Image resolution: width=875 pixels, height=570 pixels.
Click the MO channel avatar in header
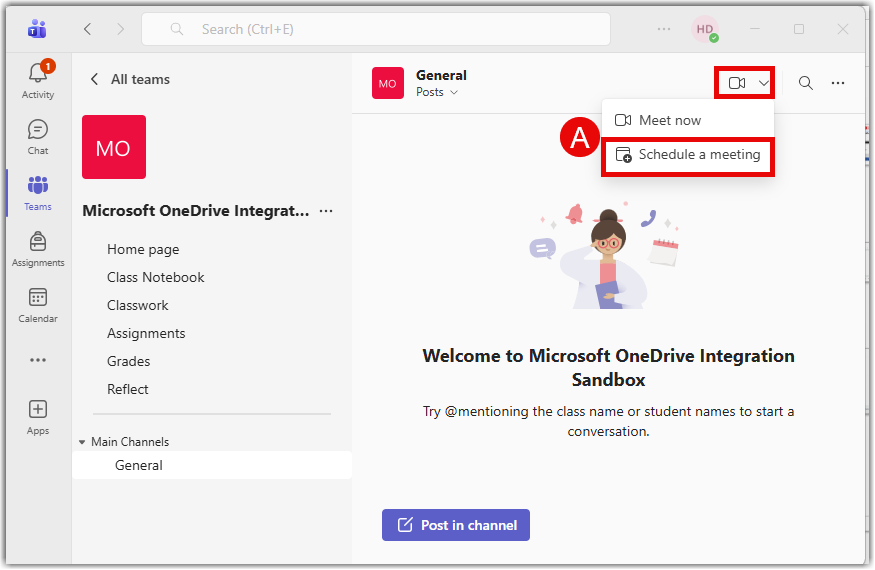click(388, 83)
